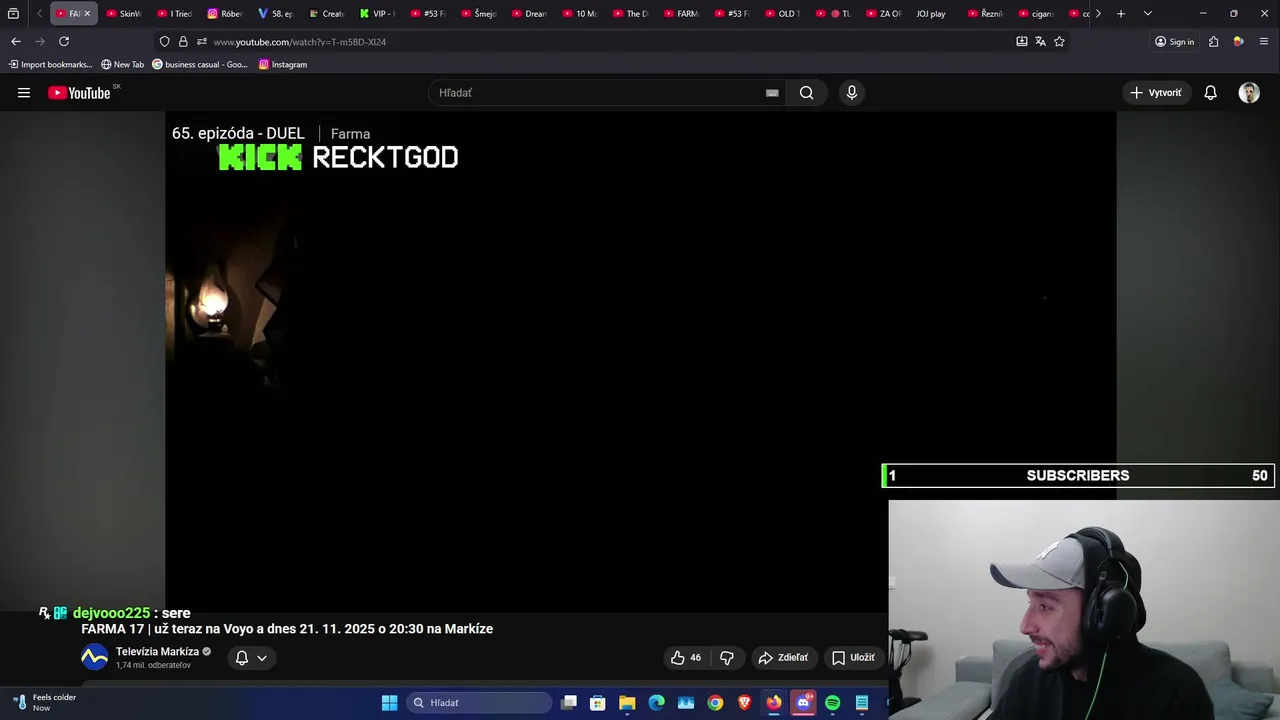Screen dimensions: 1280x720
Task: Open the Microsoft Store taskbar icon
Action: coord(598,703)
